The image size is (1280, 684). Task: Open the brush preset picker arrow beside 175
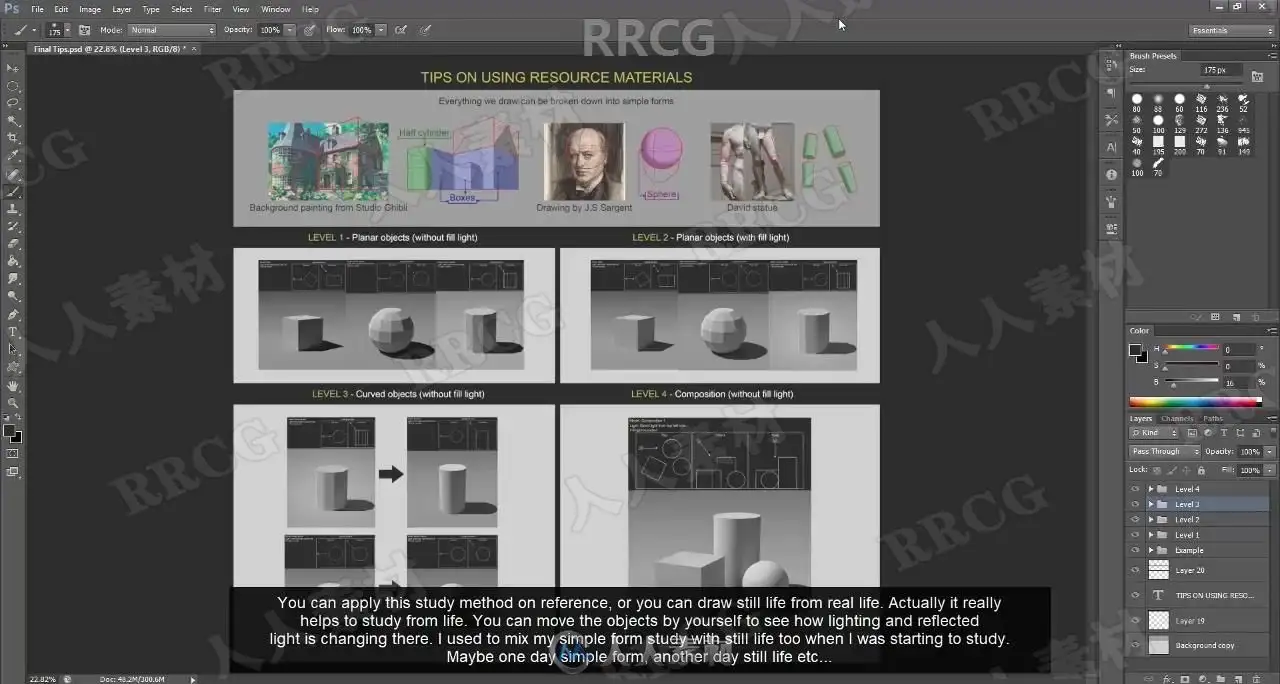[x=67, y=31]
